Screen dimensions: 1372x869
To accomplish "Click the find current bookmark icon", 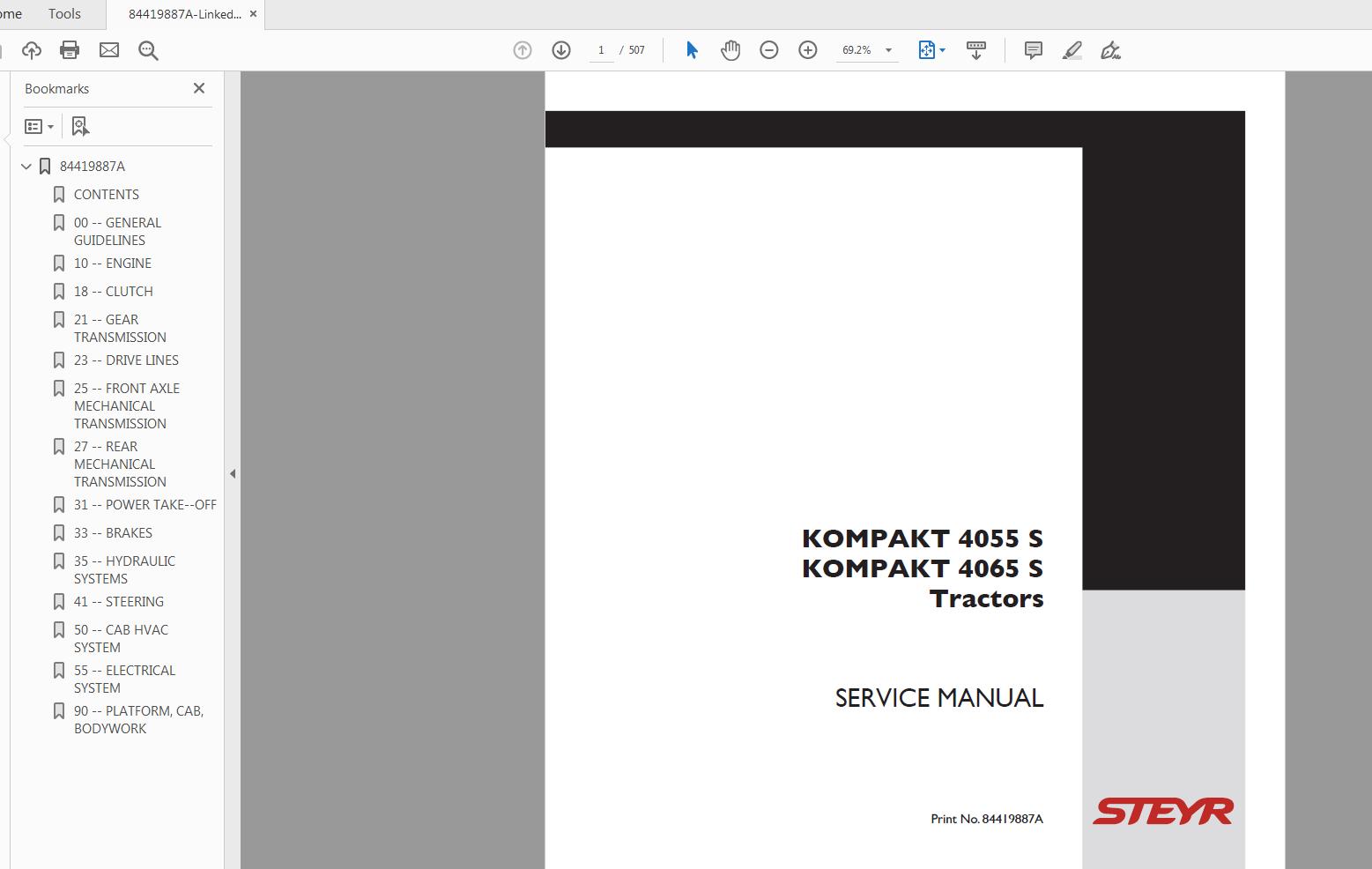I will pos(80,127).
